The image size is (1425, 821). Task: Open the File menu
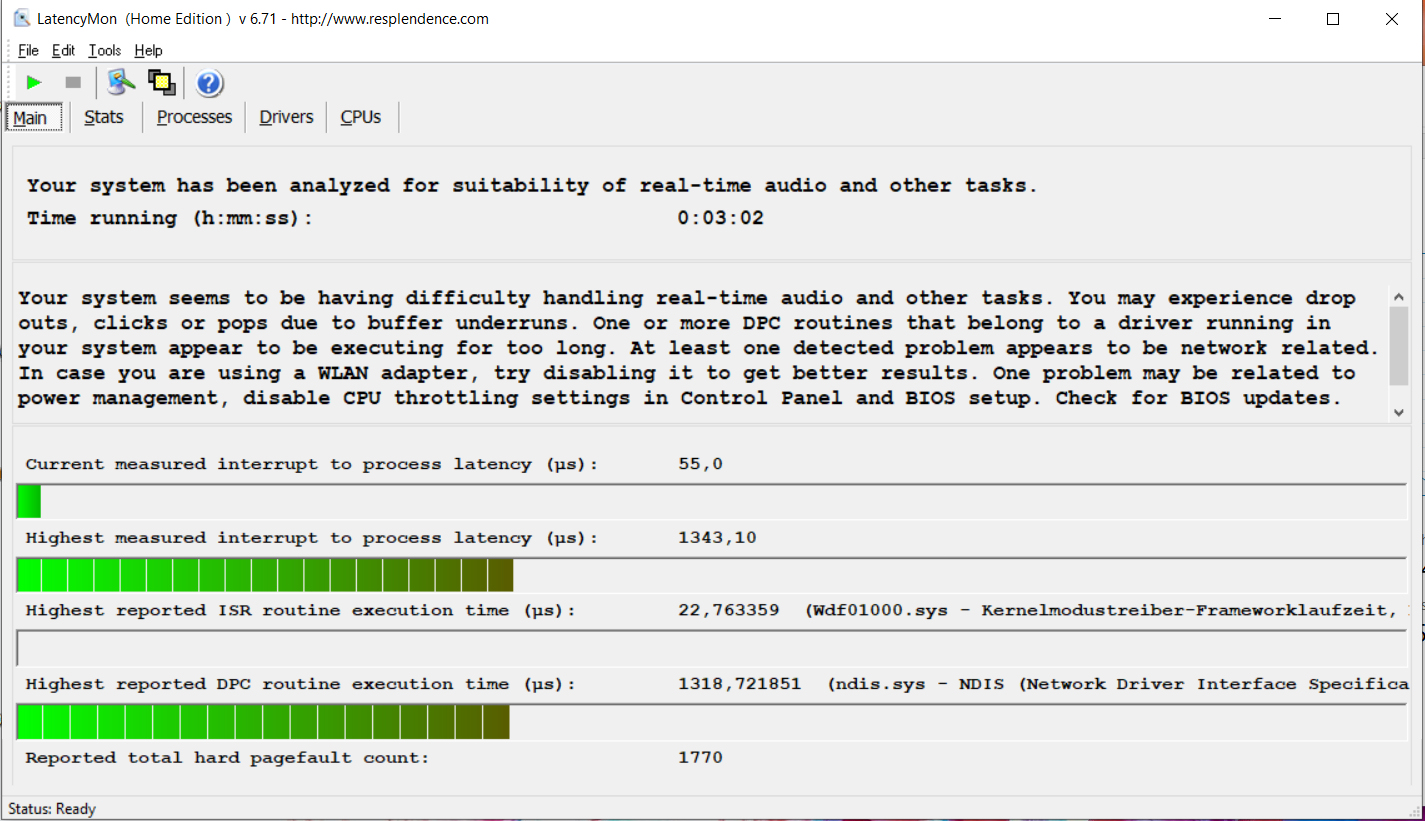pos(28,50)
